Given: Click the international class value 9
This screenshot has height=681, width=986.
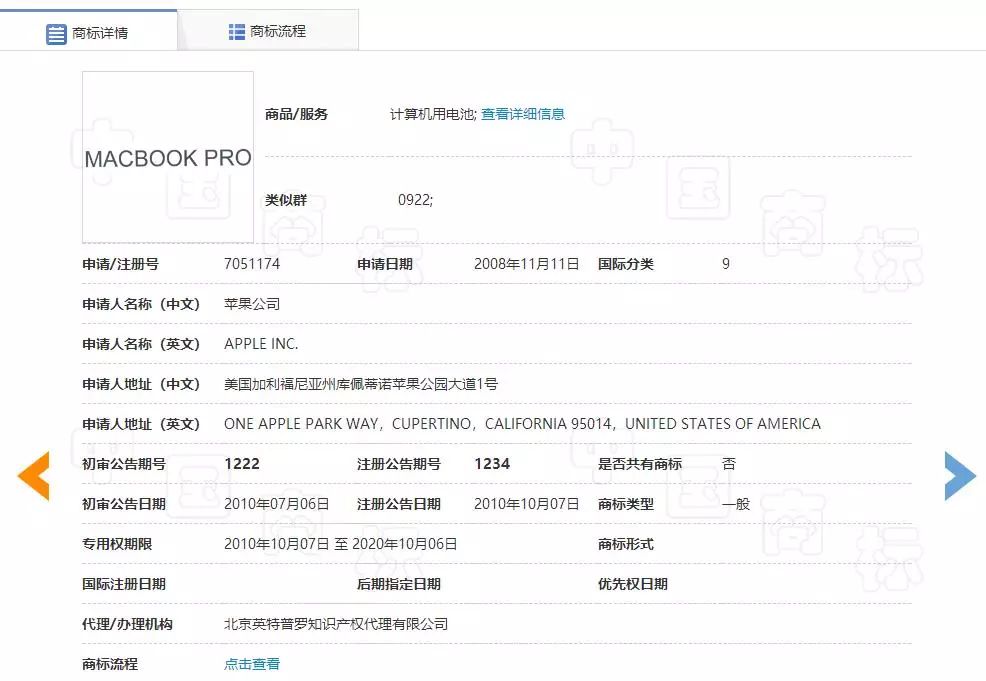Looking at the screenshot, I should click(x=726, y=263).
